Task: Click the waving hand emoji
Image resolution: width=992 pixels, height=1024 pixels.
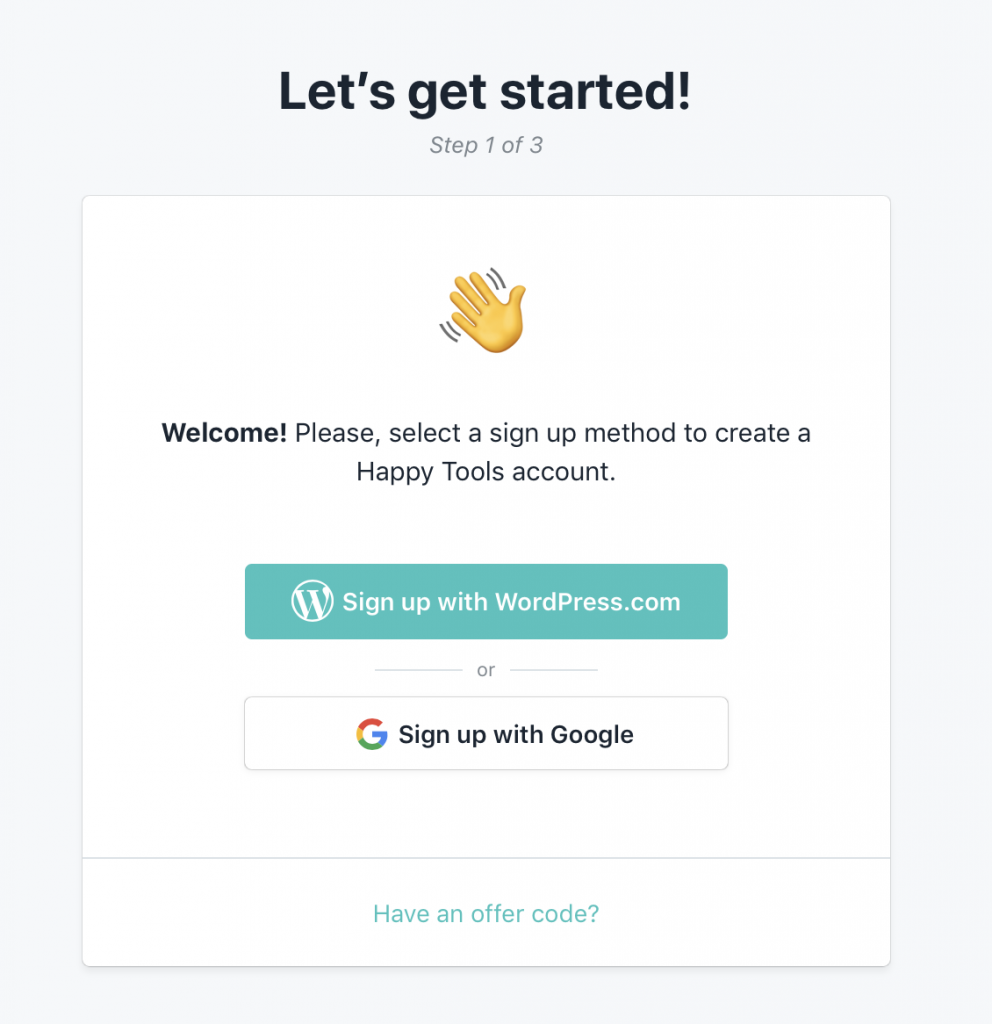Action: coord(483,310)
